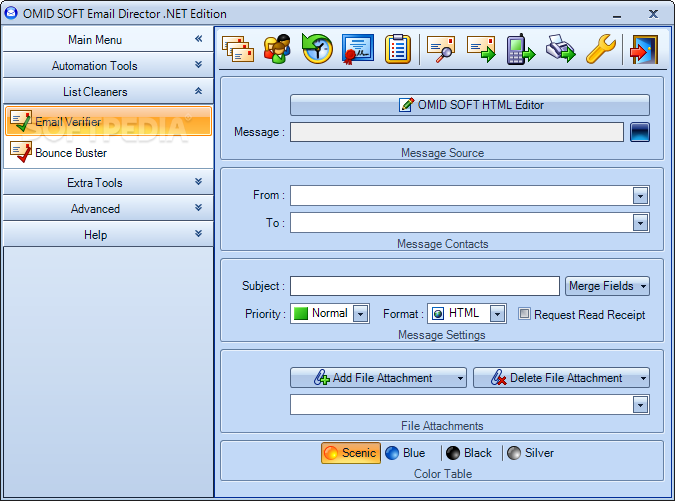This screenshot has width=675, height=501.
Task: Open the Merge Fields dropdown button
Action: click(607, 286)
